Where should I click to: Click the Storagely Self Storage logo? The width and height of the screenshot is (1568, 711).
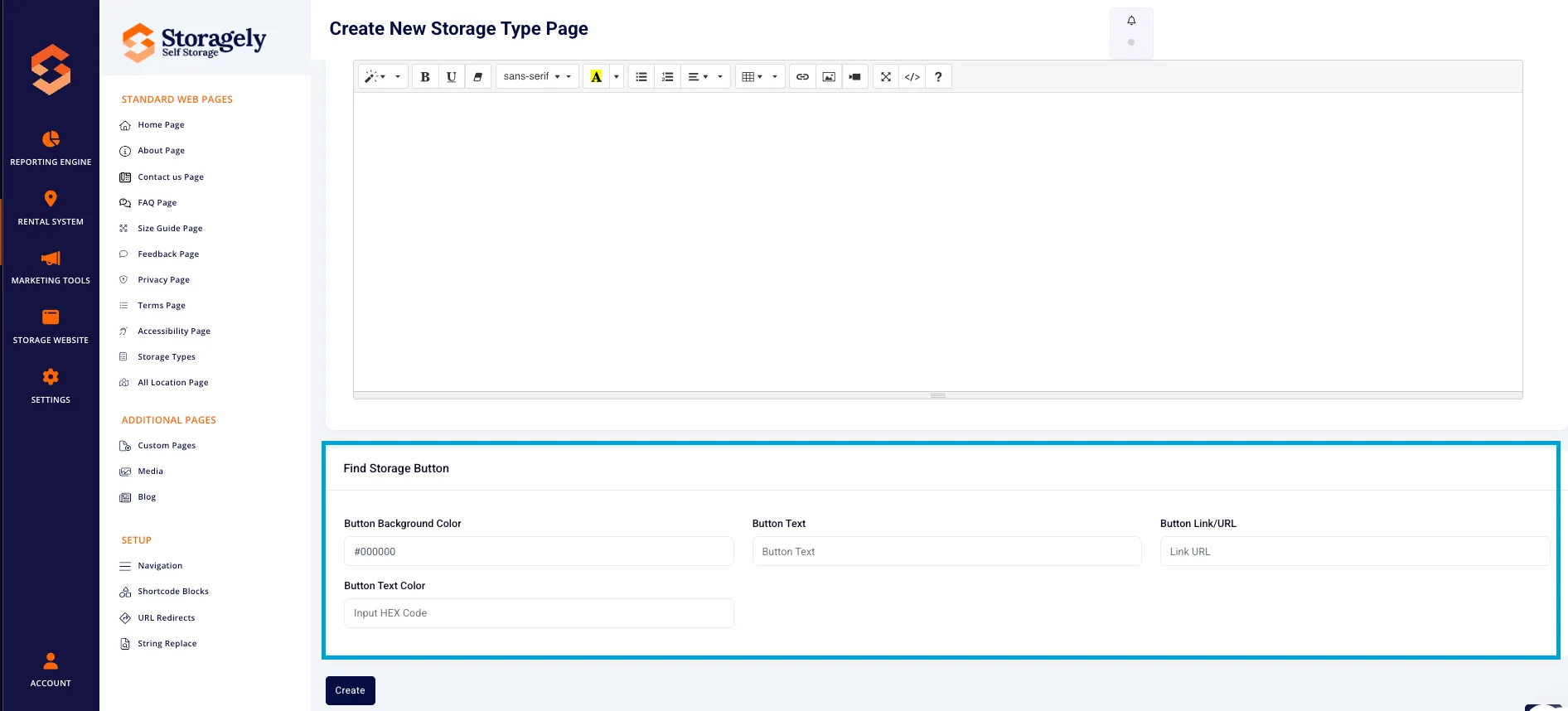(194, 41)
